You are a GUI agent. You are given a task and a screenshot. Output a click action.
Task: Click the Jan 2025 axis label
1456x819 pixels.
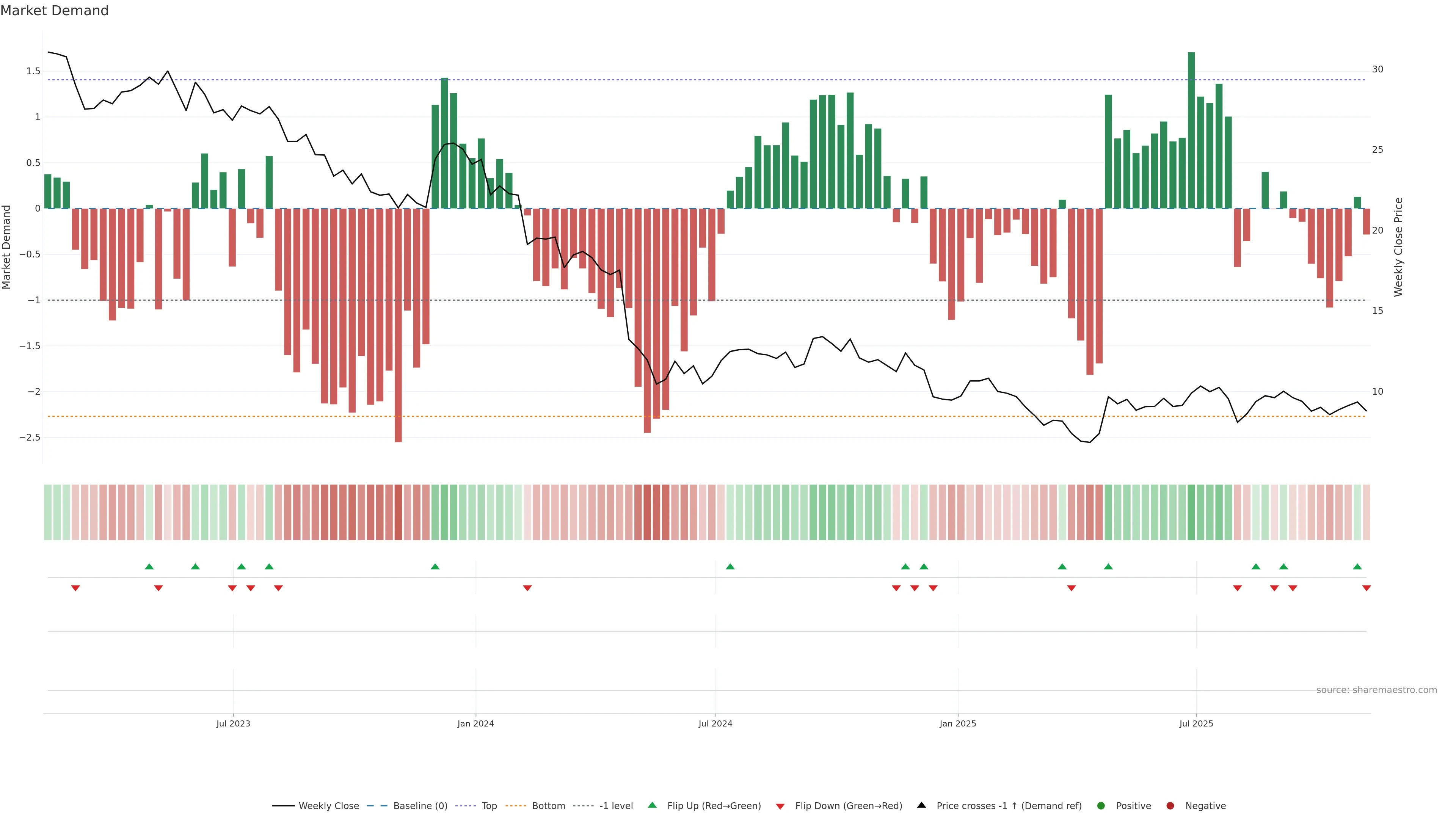(957, 723)
